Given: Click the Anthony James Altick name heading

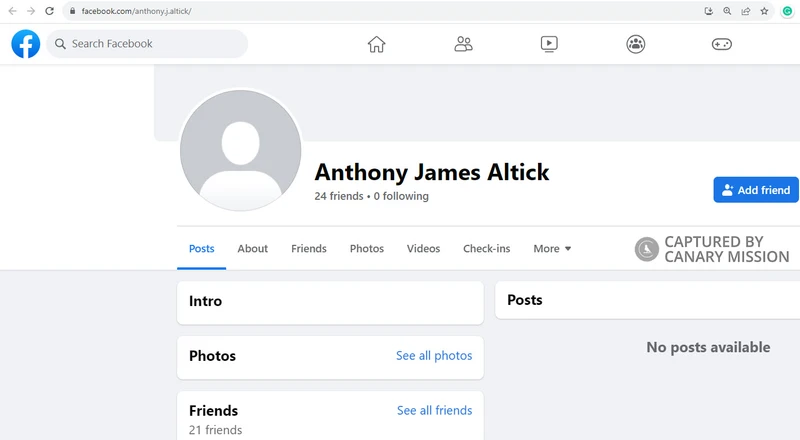Looking at the screenshot, I should [x=432, y=172].
